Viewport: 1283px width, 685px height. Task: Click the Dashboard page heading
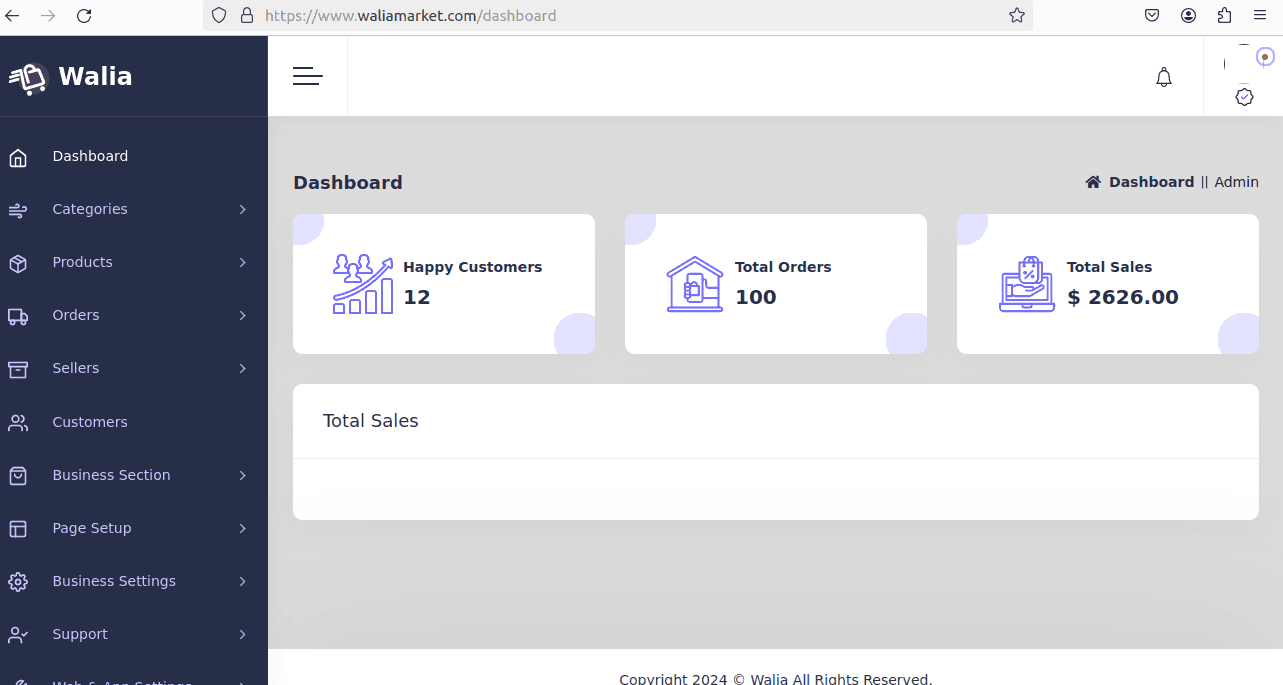click(348, 183)
